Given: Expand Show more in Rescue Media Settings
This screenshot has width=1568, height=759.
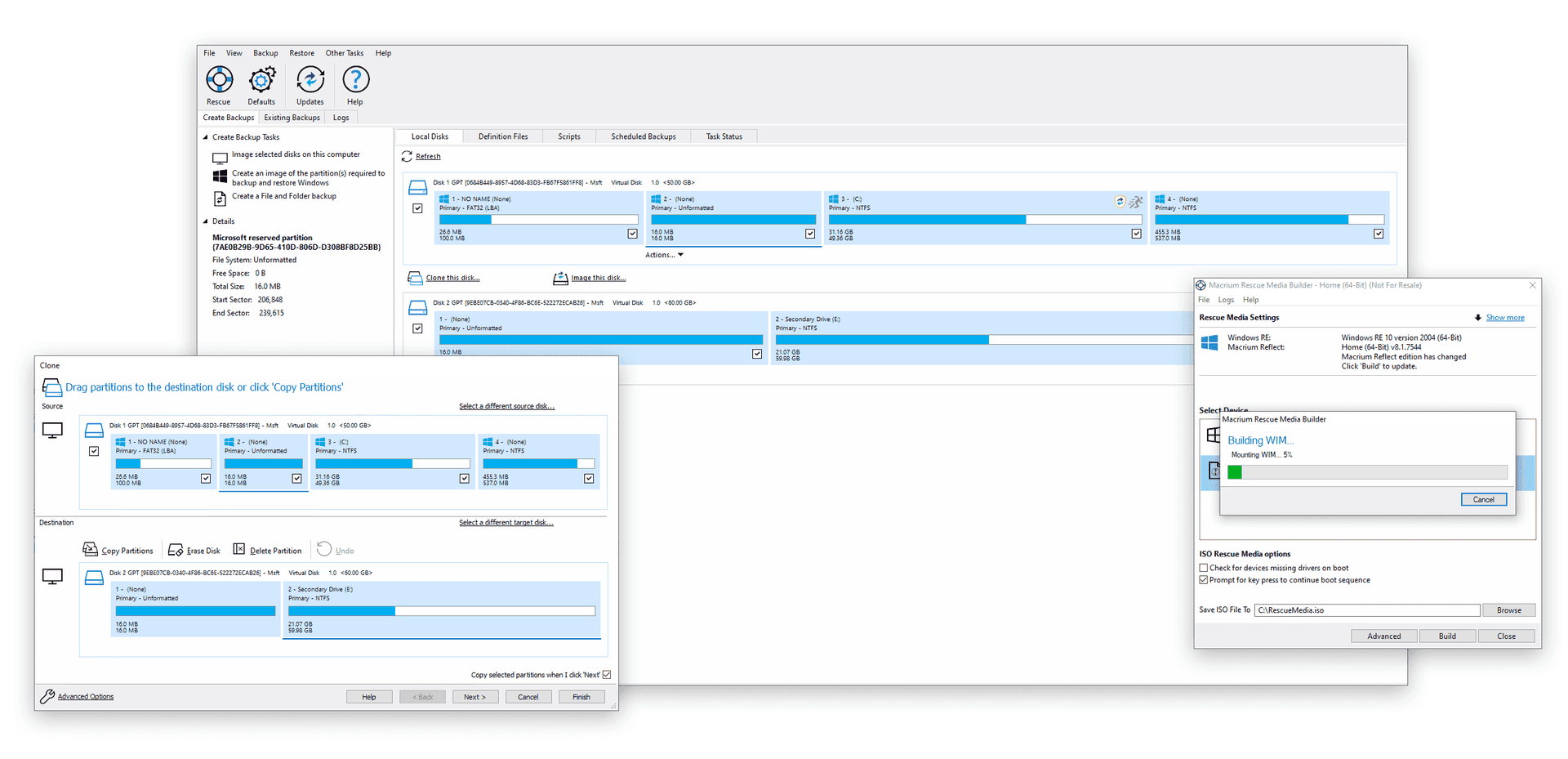Looking at the screenshot, I should (1504, 318).
